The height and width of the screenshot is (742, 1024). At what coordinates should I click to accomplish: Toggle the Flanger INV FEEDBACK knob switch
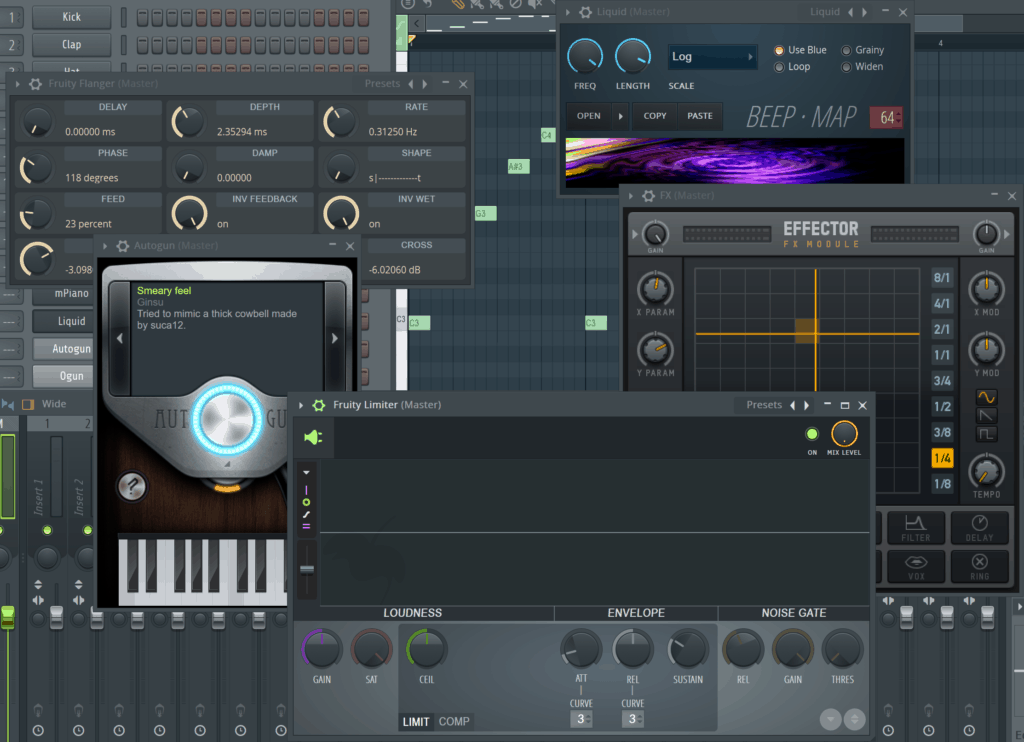click(189, 214)
